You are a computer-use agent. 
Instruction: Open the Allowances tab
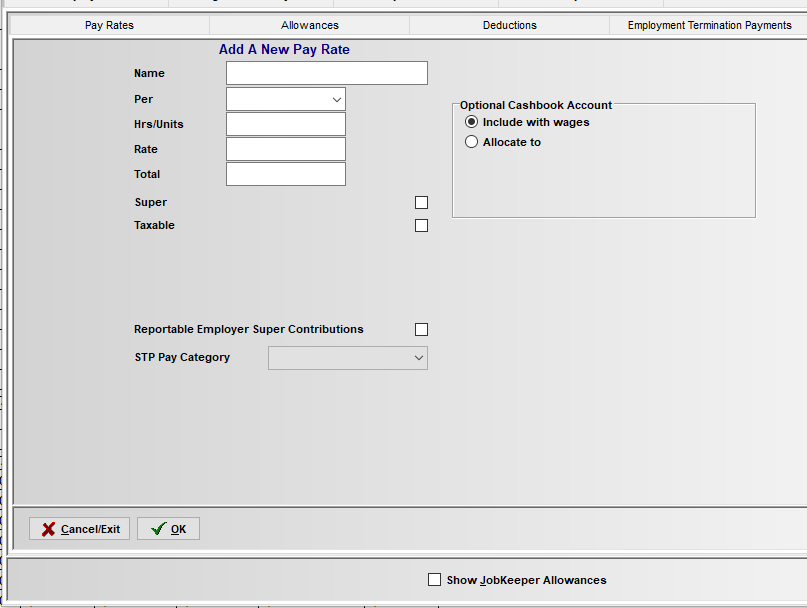[x=310, y=25]
